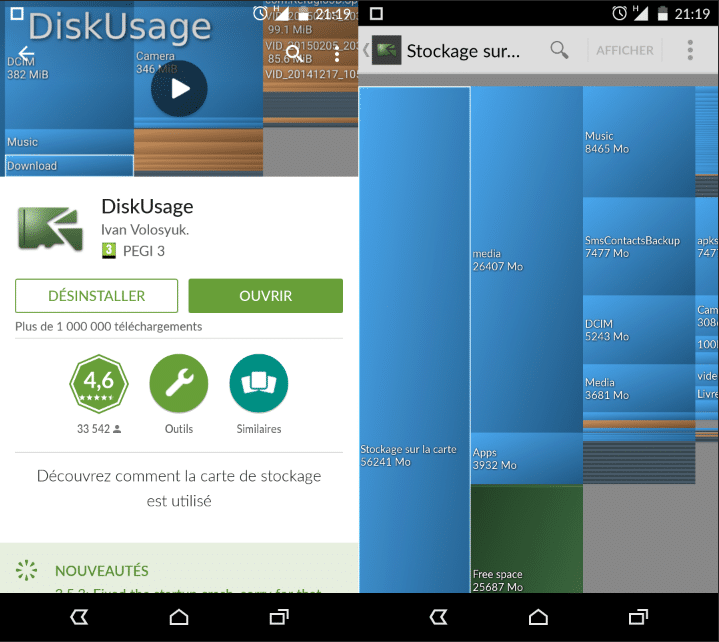Tap alarm icon in right status bar
719x642 pixels.
tap(619, 13)
